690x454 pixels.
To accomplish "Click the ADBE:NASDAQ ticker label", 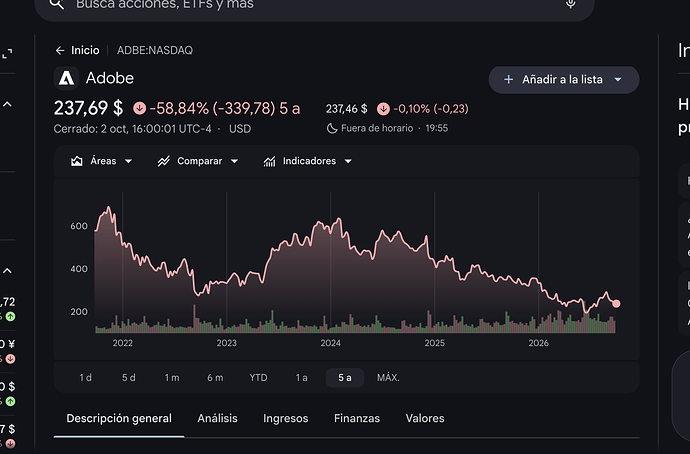I will [155, 50].
